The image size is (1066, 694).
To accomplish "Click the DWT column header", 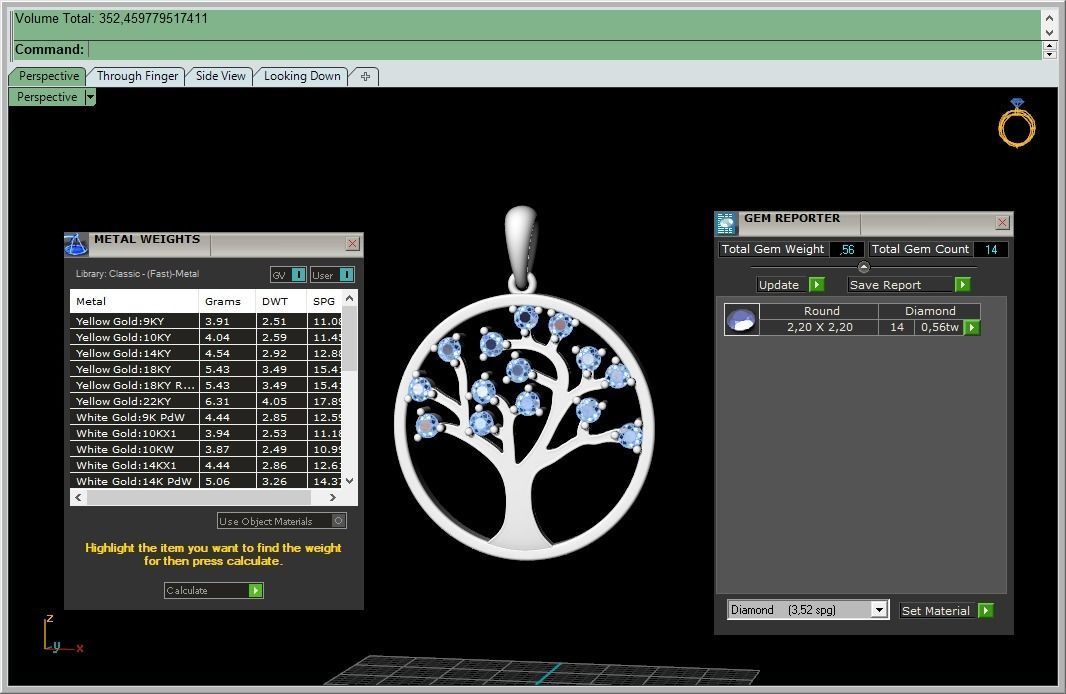I will (281, 301).
